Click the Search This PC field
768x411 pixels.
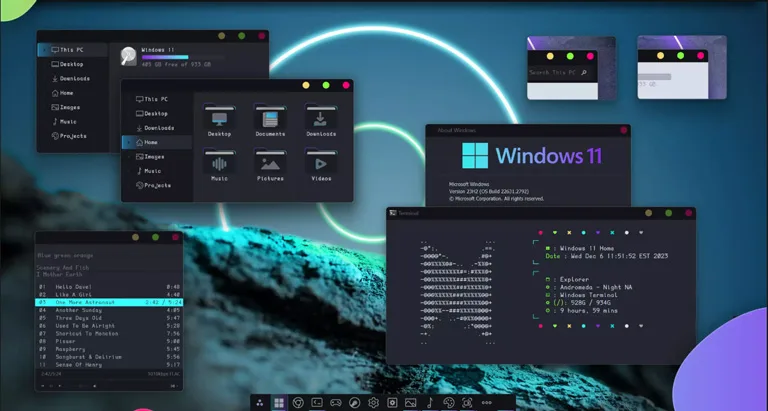[x=562, y=73]
